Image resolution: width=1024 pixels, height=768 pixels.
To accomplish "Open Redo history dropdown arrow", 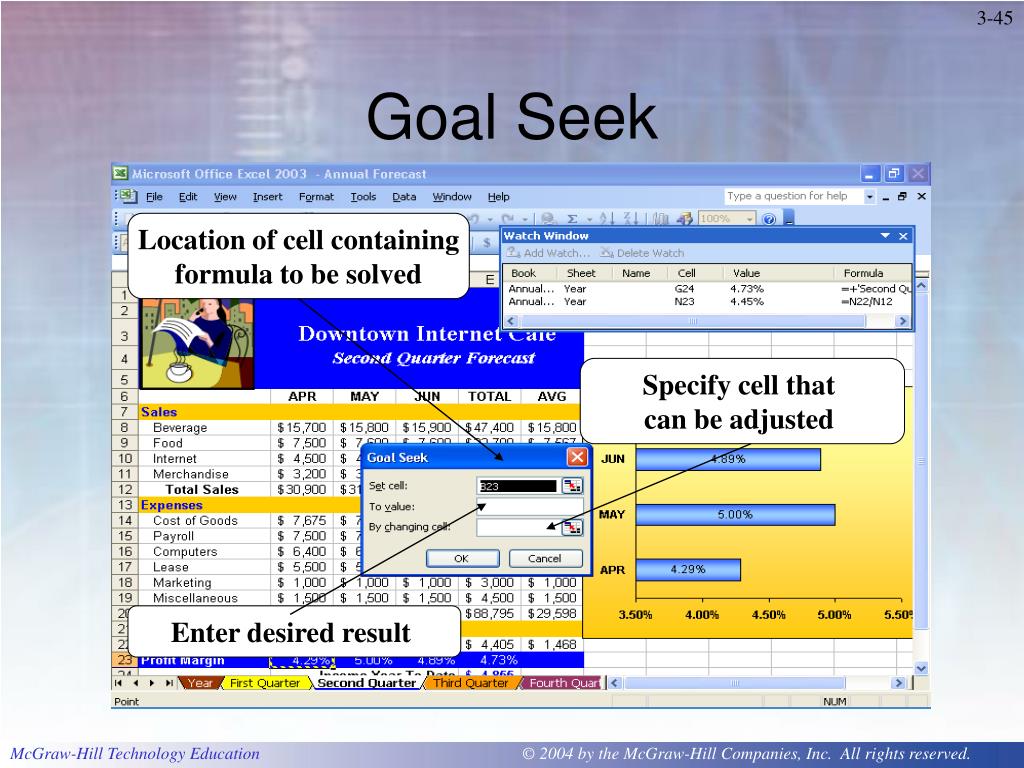I will click(526, 220).
